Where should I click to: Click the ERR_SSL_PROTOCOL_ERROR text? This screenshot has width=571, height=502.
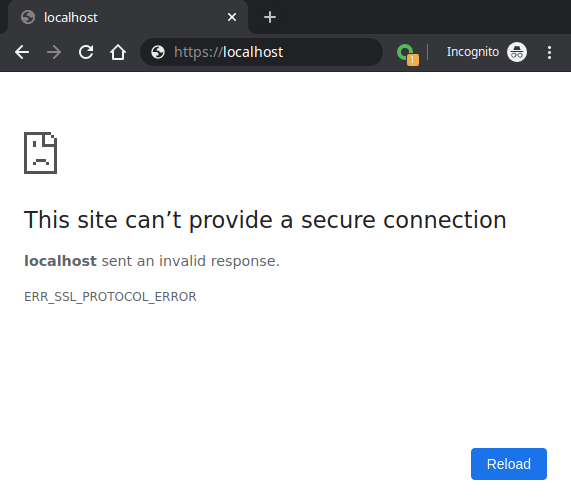[110, 297]
